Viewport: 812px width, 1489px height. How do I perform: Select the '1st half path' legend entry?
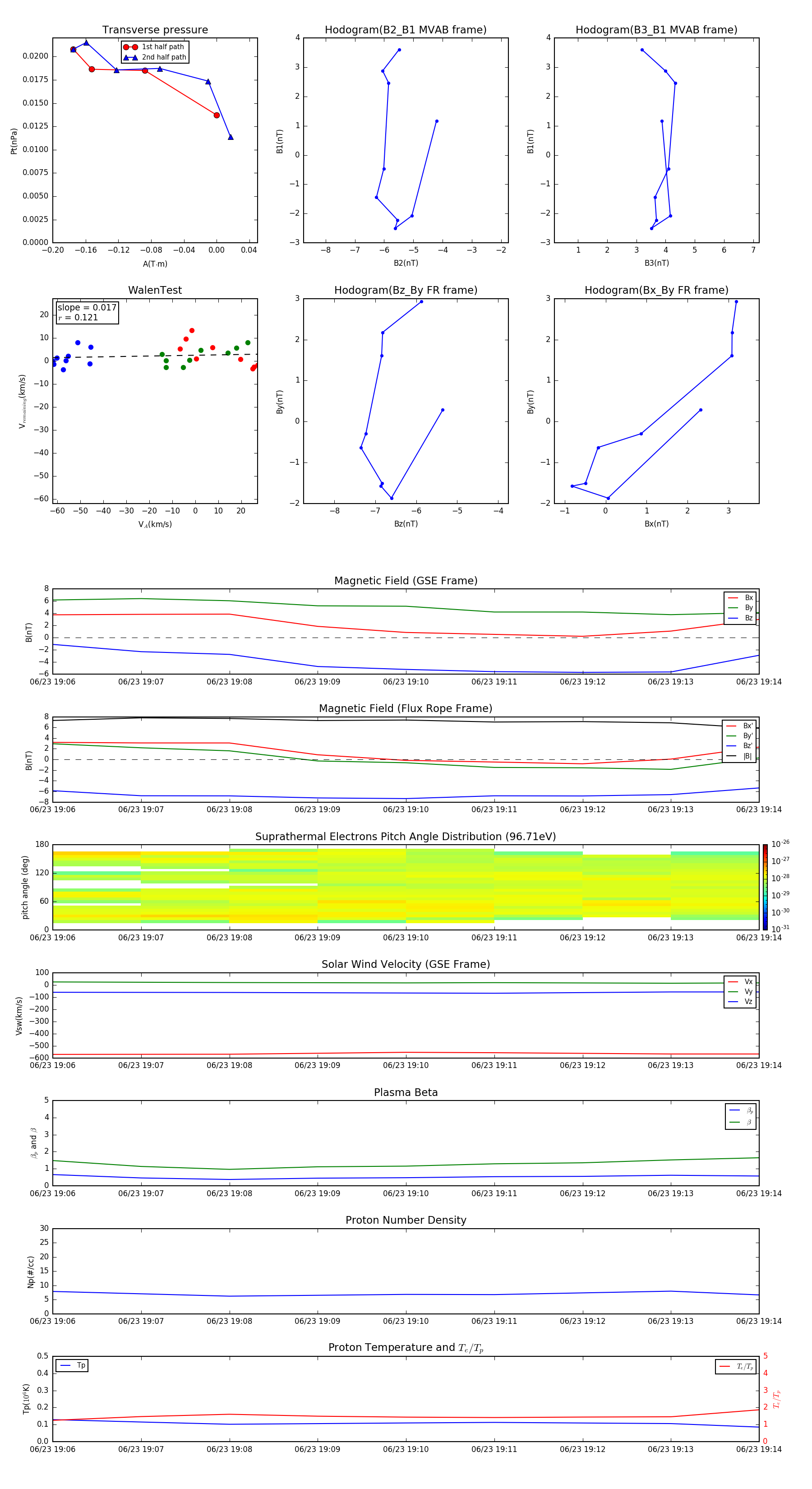pos(154,47)
